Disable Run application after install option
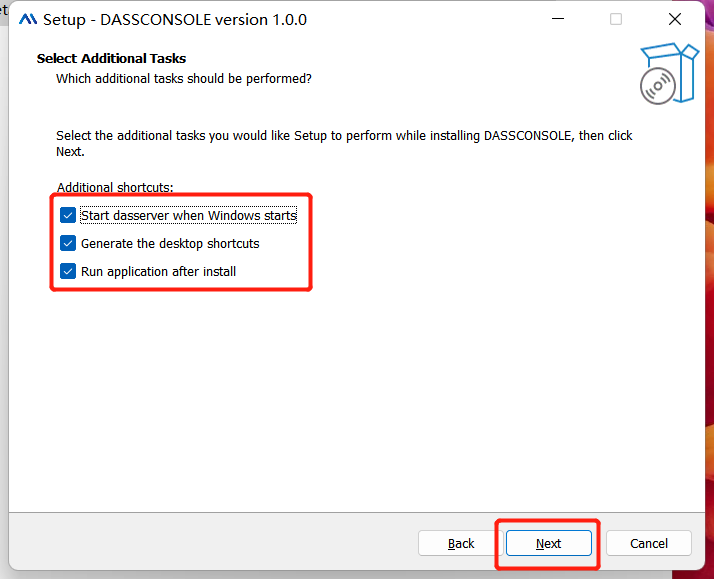Screen dimensions: 714x579 (68, 272)
